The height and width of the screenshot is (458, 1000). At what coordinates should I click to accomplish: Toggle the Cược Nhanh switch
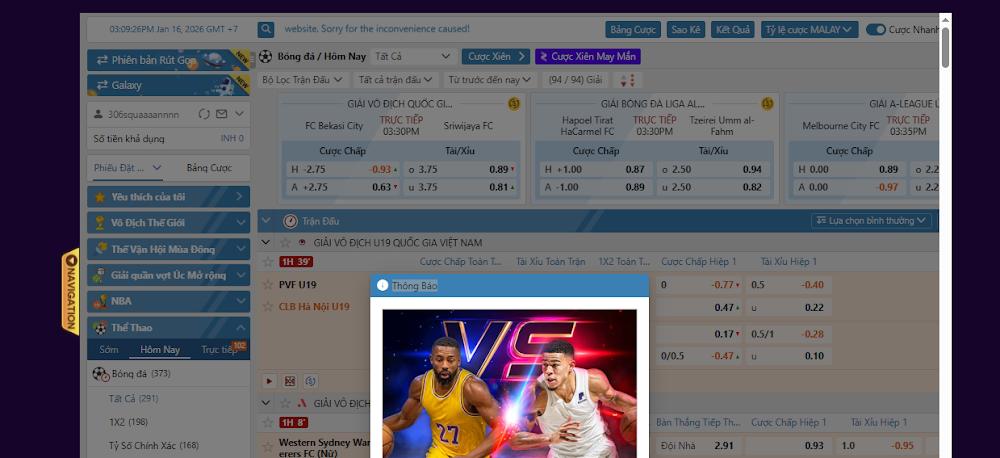[876, 30]
